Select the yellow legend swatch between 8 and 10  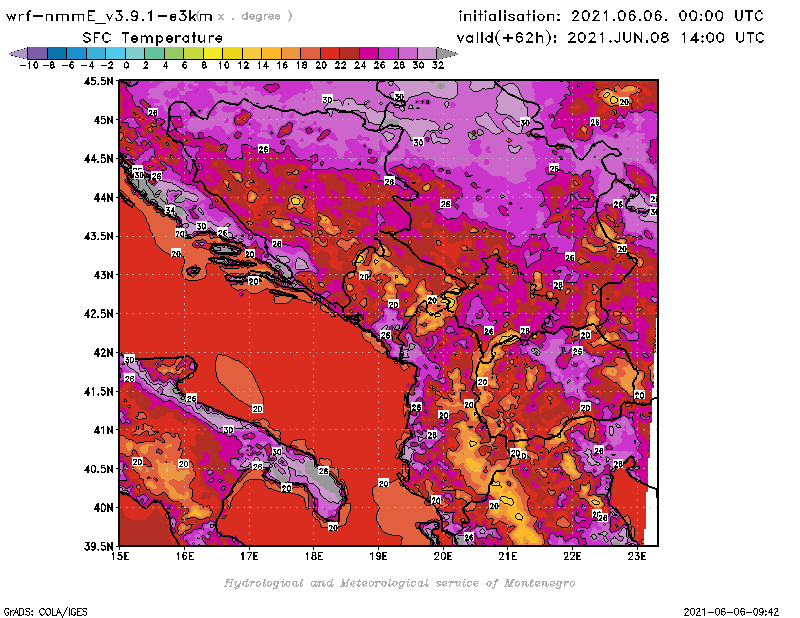[x=213, y=53]
